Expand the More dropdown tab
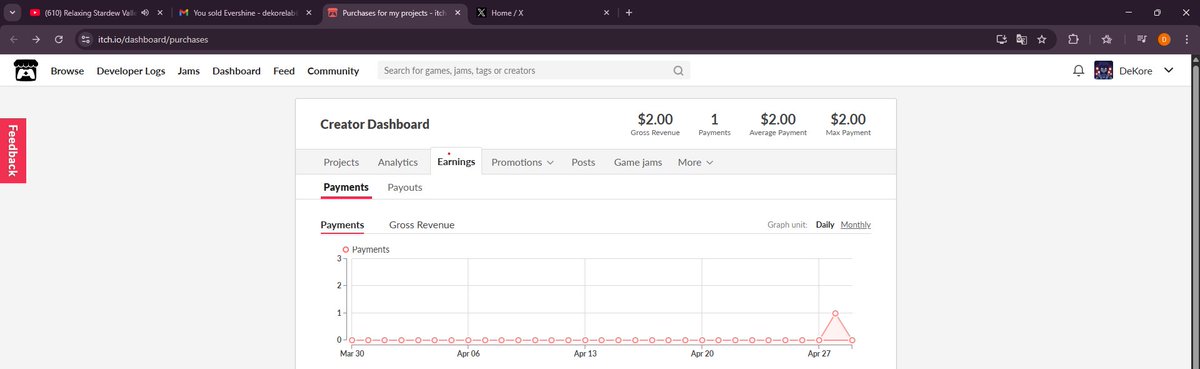1200x369 pixels. pos(695,162)
